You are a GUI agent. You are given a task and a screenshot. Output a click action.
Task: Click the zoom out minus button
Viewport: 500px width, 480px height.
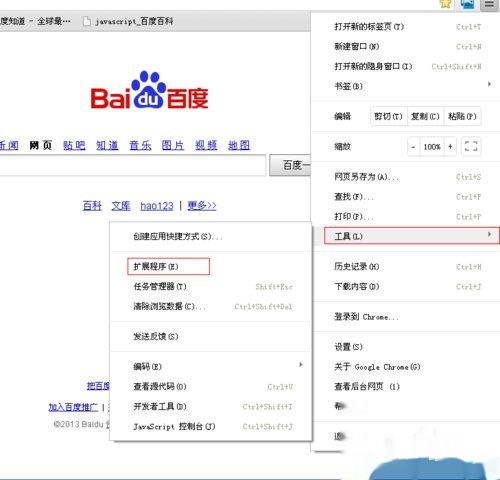413,146
